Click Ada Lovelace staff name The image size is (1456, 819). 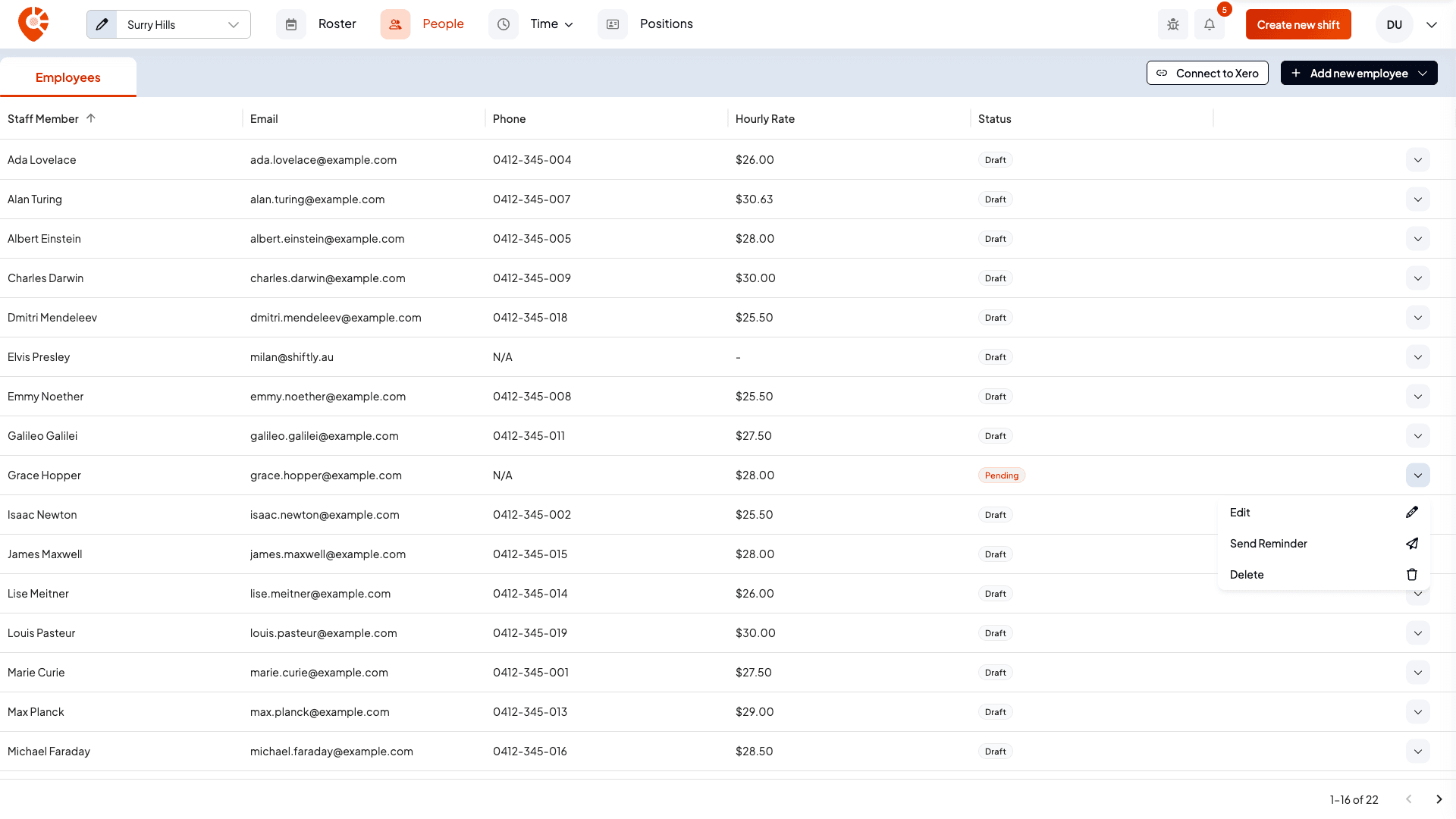tap(42, 160)
